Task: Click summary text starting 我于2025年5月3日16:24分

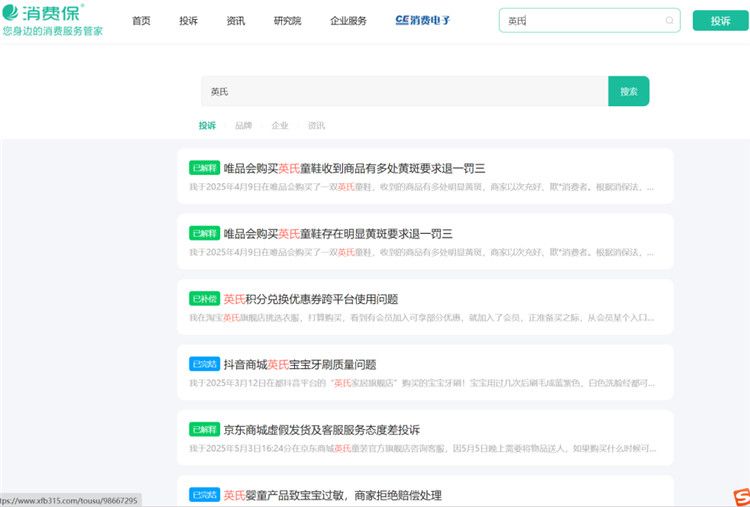Action: [422, 449]
